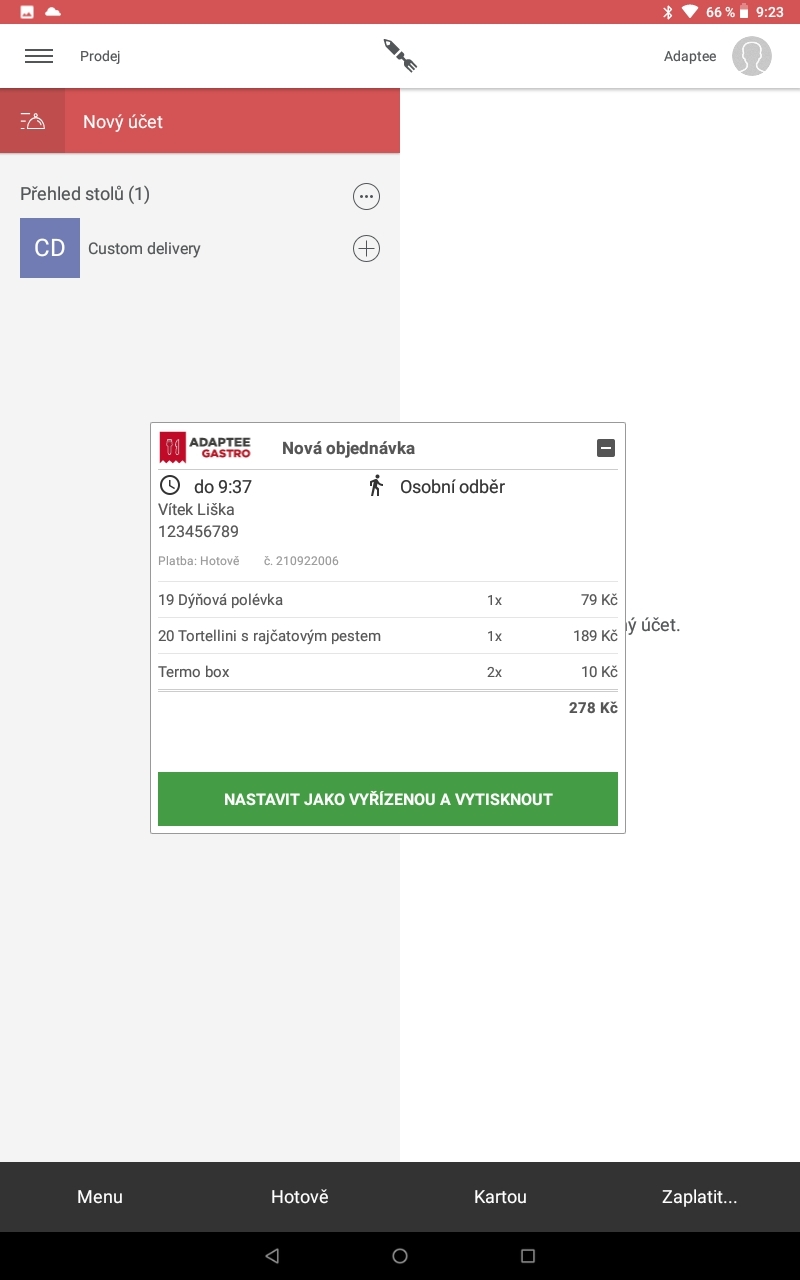Tap the Android back navigation button

[272, 1256]
